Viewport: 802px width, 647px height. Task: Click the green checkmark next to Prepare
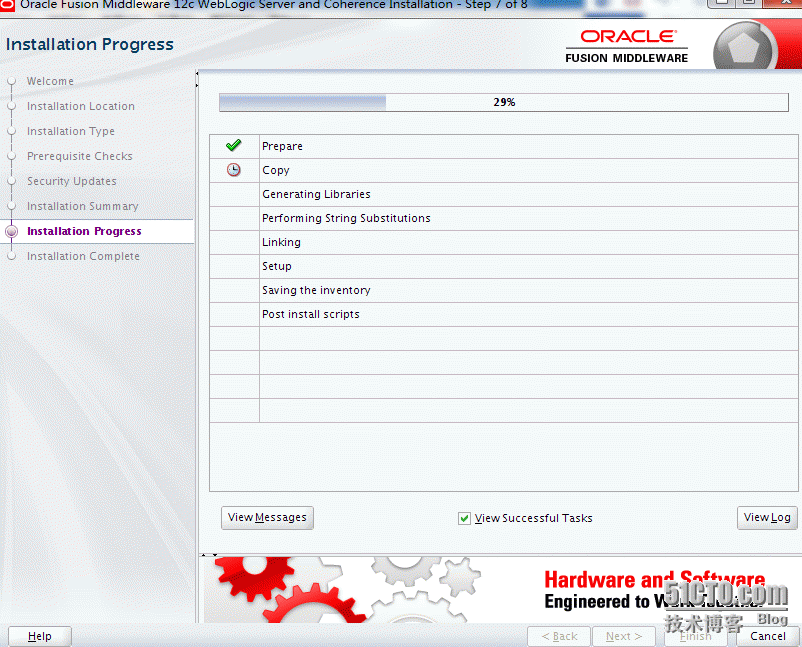click(x=233, y=146)
